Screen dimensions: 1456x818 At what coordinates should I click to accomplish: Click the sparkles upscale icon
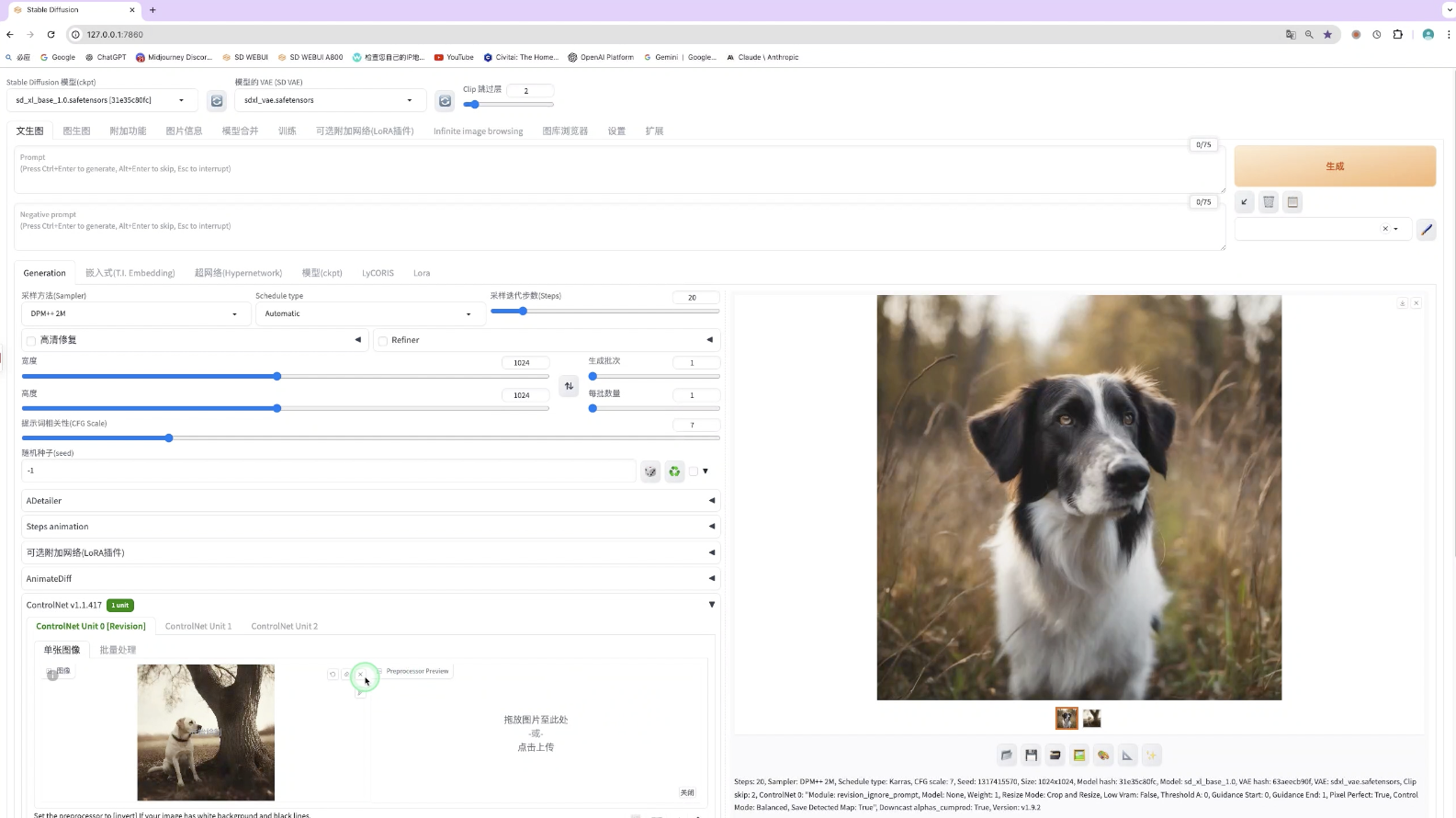click(x=1151, y=756)
